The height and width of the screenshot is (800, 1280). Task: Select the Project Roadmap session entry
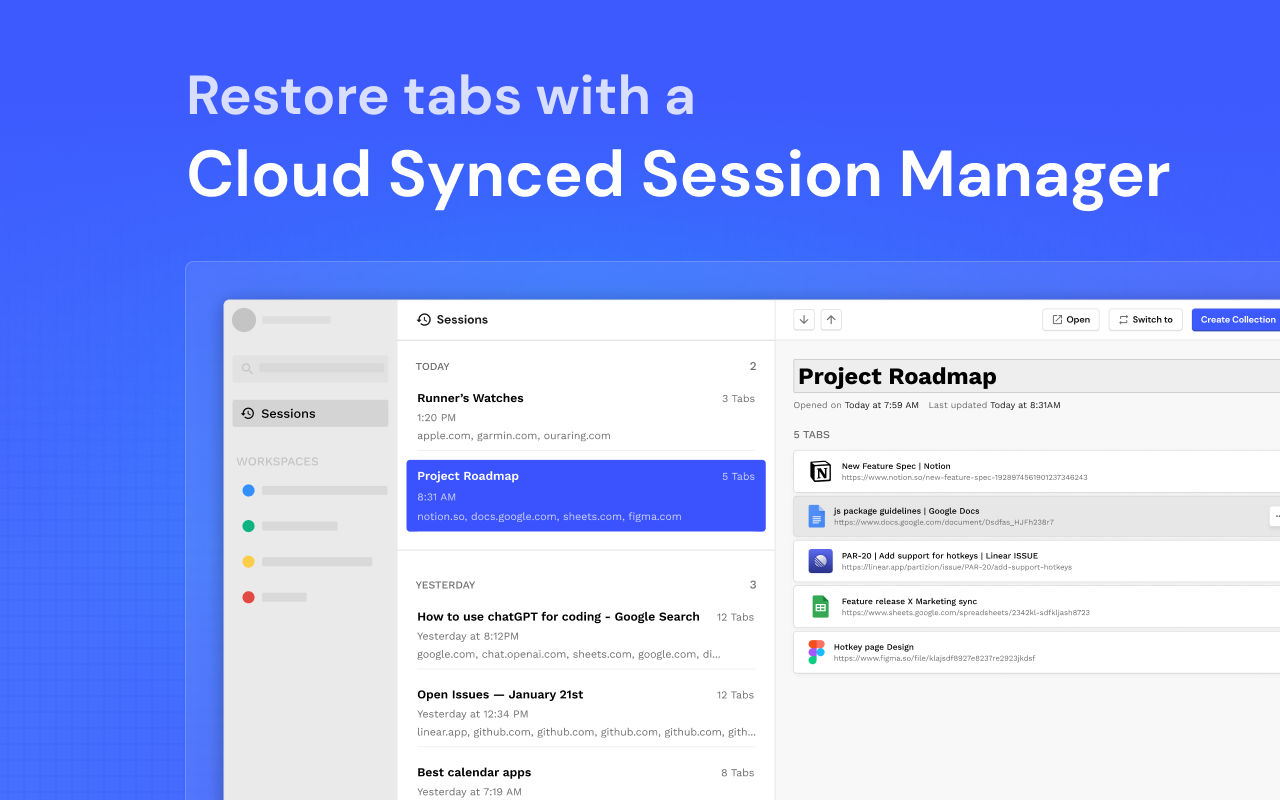585,495
